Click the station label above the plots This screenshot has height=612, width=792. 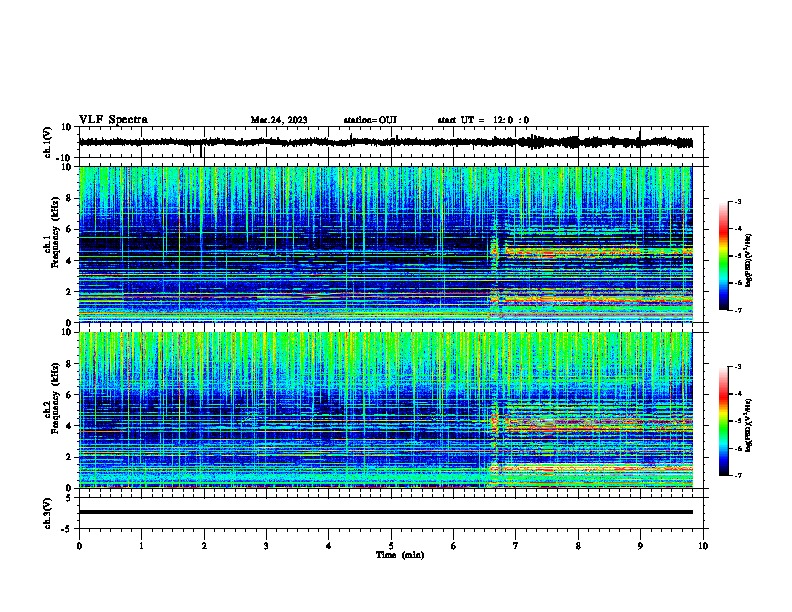tap(370, 120)
